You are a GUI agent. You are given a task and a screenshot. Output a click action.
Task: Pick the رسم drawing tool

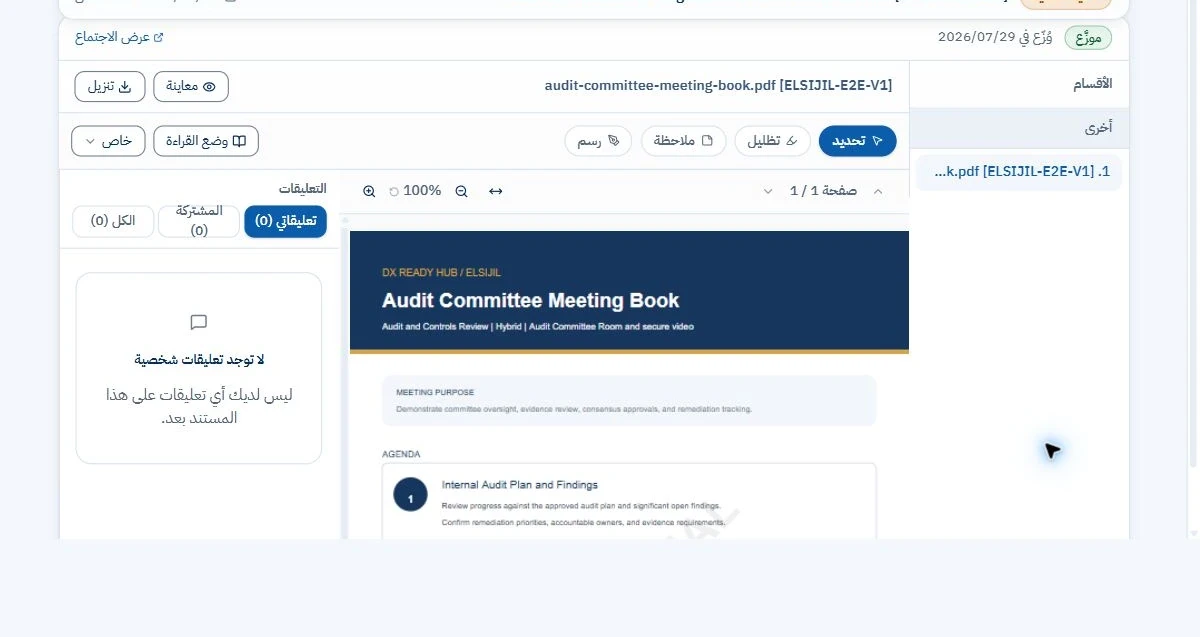(x=599, y=141)
